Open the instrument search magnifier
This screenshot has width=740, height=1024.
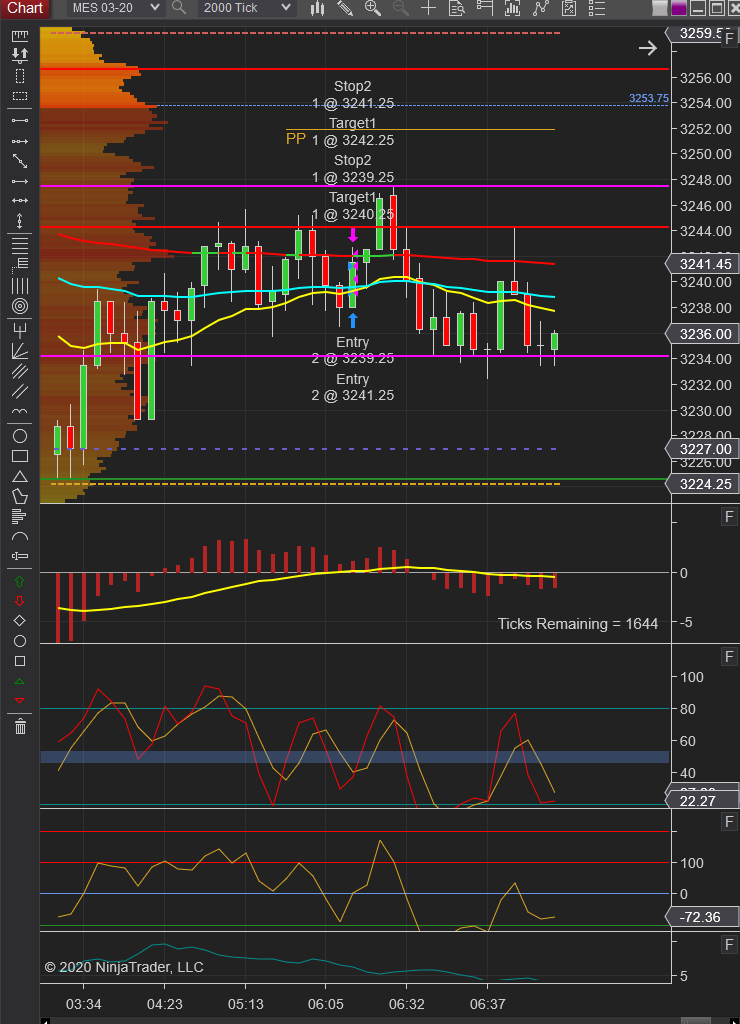pyautogui.click(x=178, y=8)
